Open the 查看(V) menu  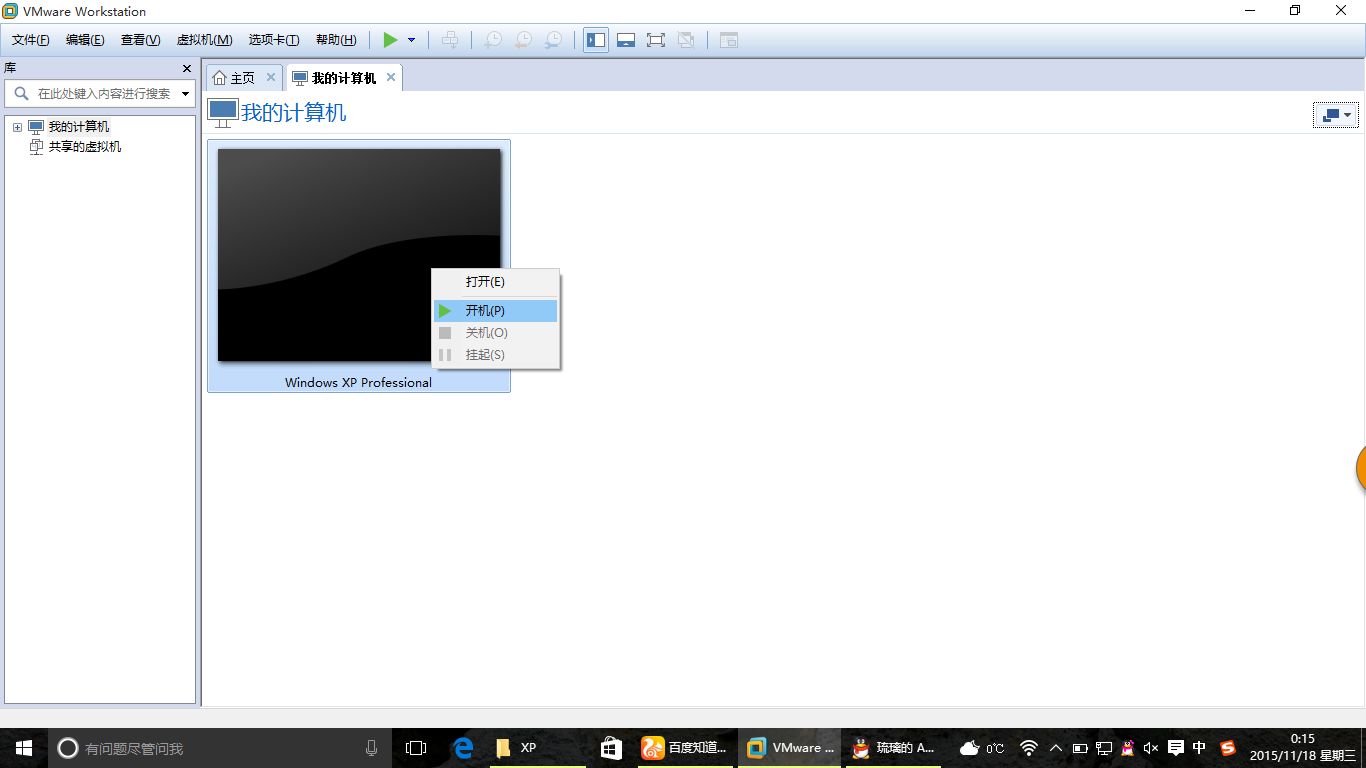pyautogui.click(x=140, y=40)
